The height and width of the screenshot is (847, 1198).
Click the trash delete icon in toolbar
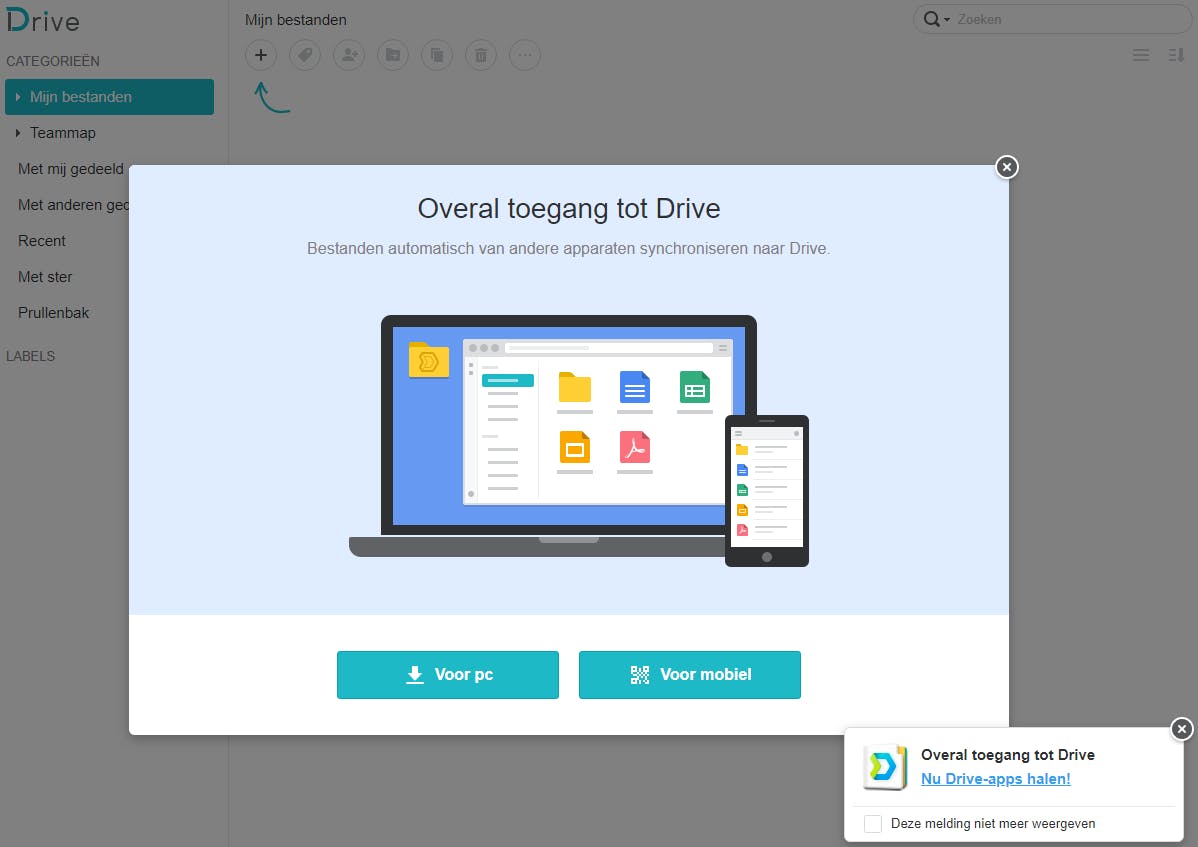click(481, 55)
